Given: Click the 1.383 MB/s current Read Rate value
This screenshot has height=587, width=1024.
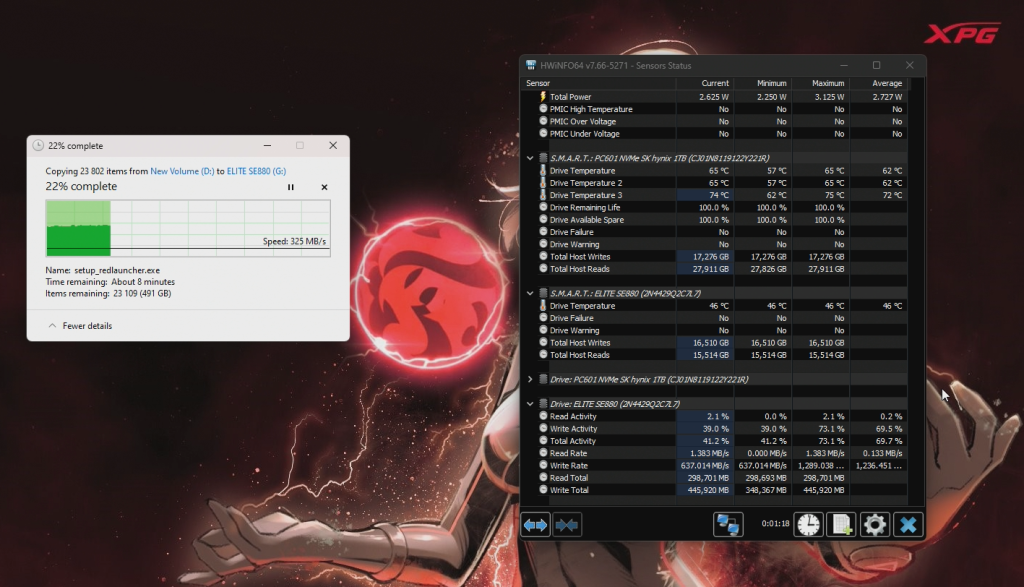Looking at the screenshot, I should coord(709,453).
